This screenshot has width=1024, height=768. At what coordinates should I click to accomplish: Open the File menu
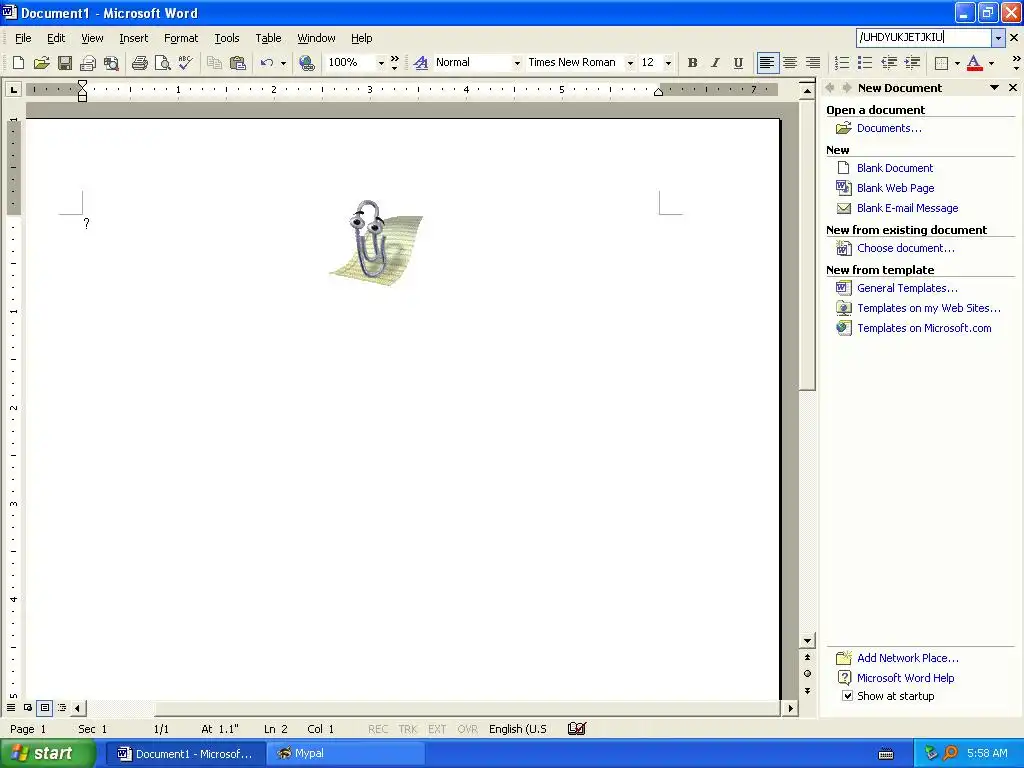pos(23,38)
